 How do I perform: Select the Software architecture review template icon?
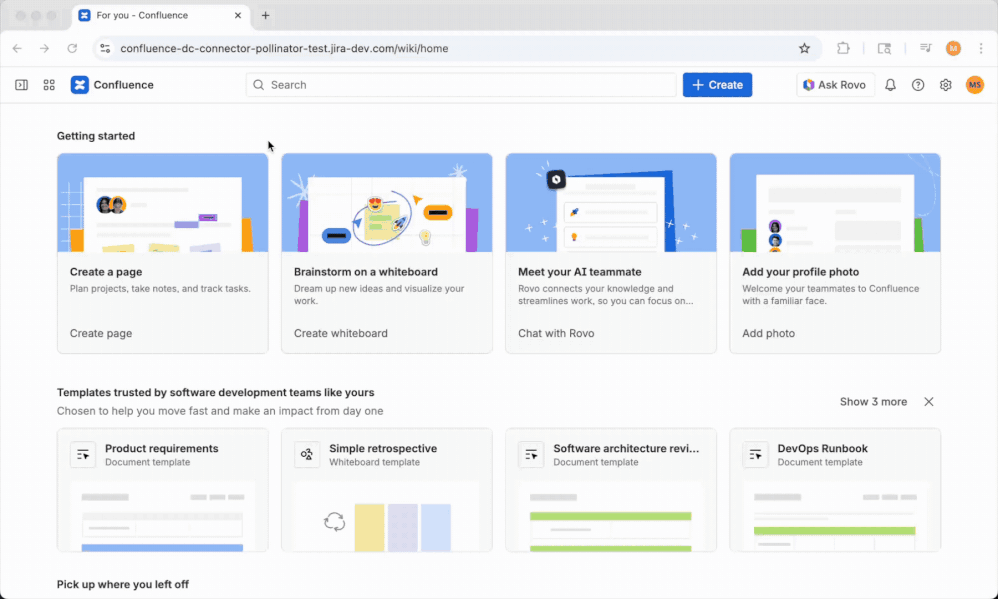531,455
